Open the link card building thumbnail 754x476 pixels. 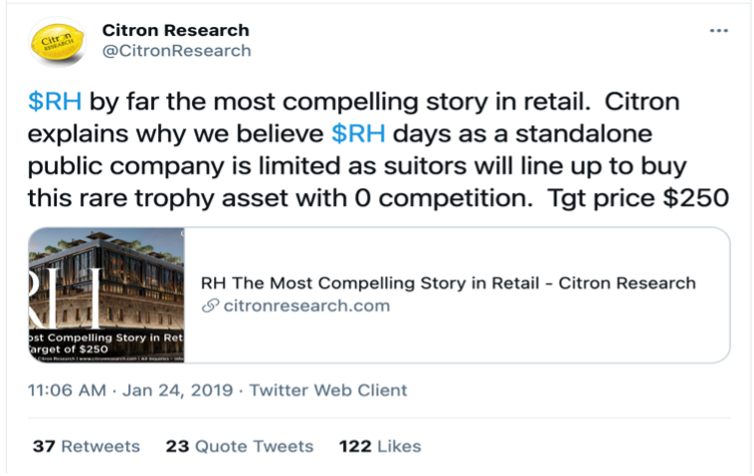click(x=107, y=294)
